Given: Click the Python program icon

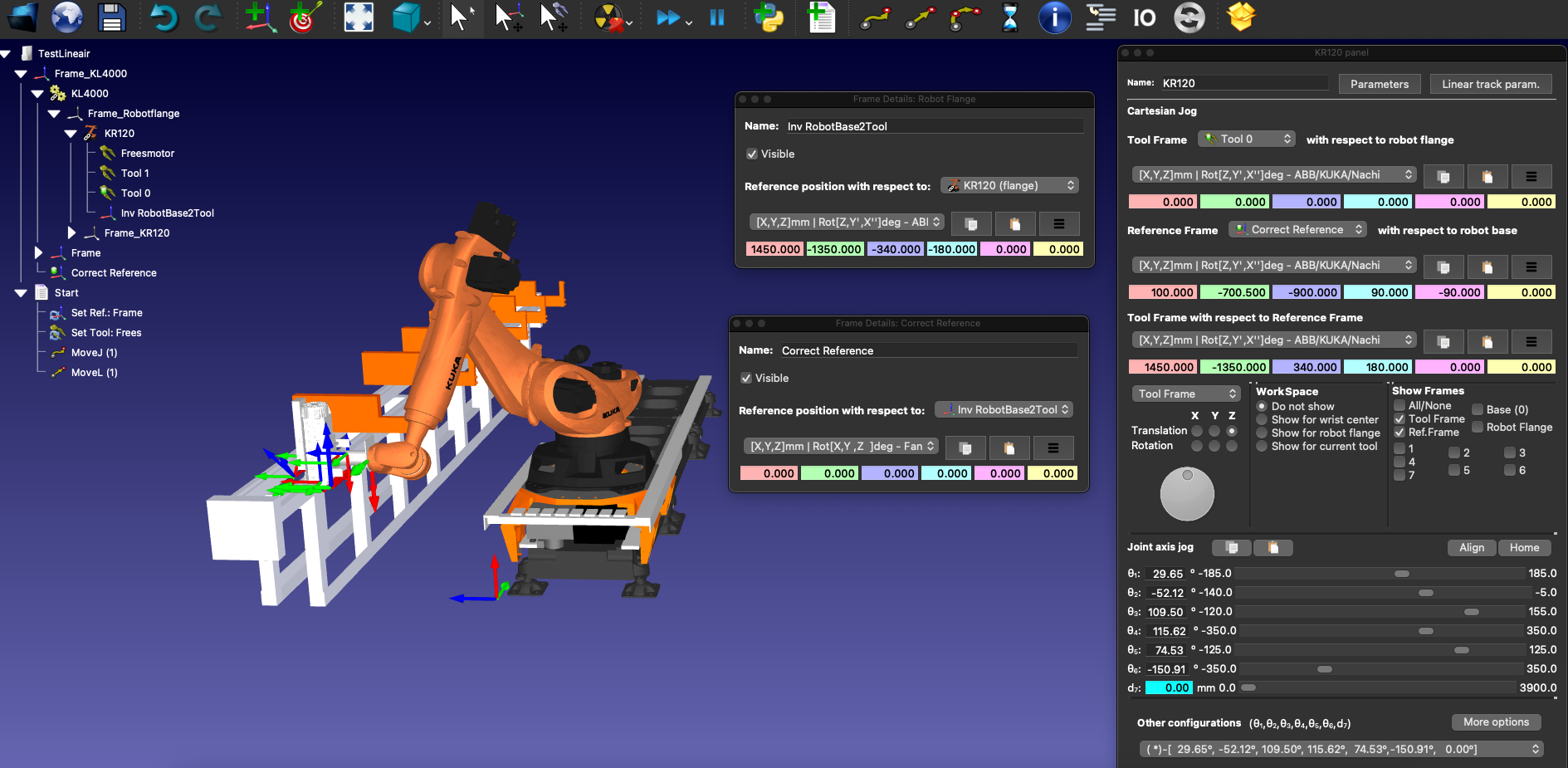Looking at the screenshot, I should (x=769, y=17).
